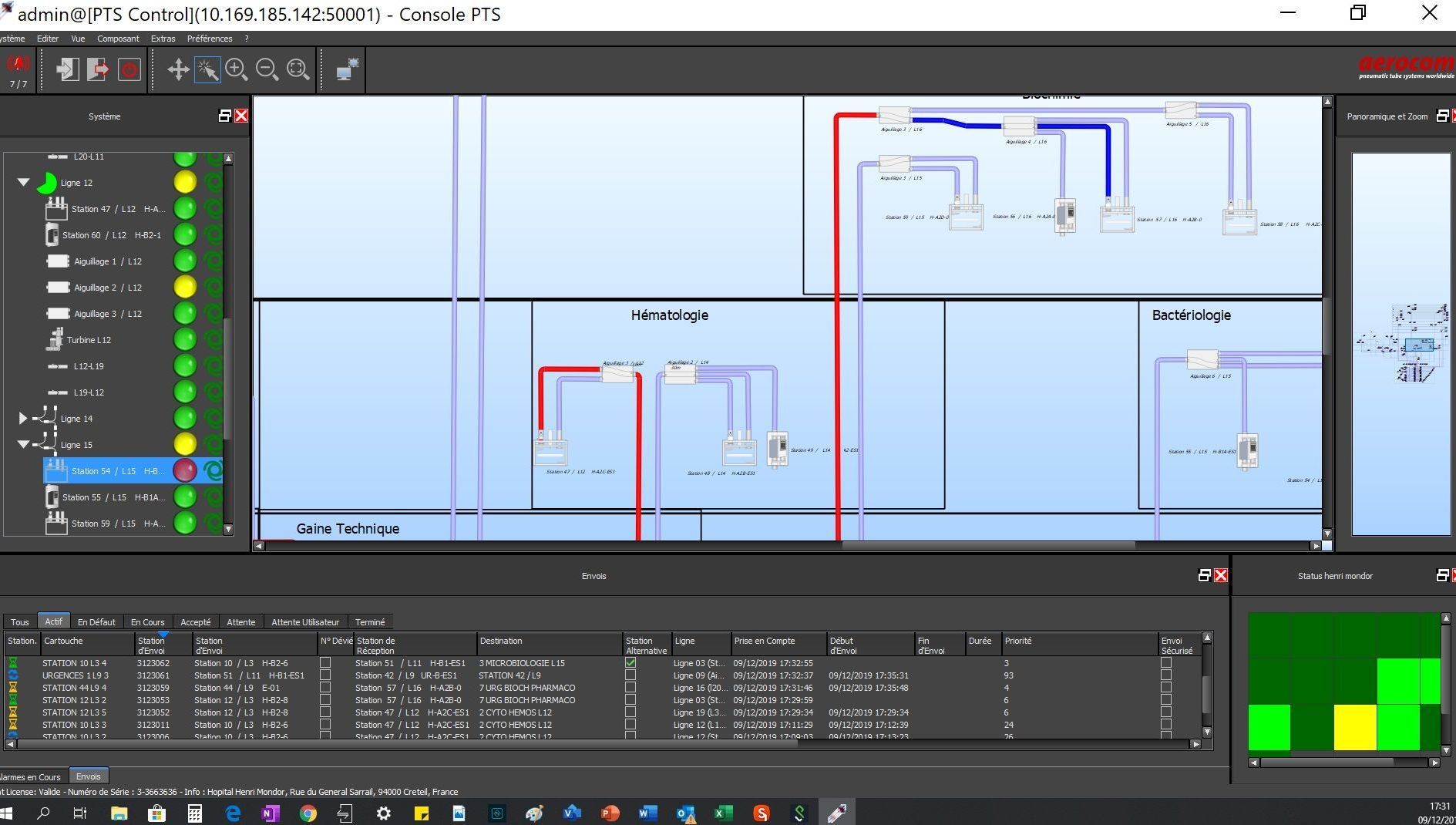Undock the Panoramique et Zoom panel

[x=1442, y=116]
